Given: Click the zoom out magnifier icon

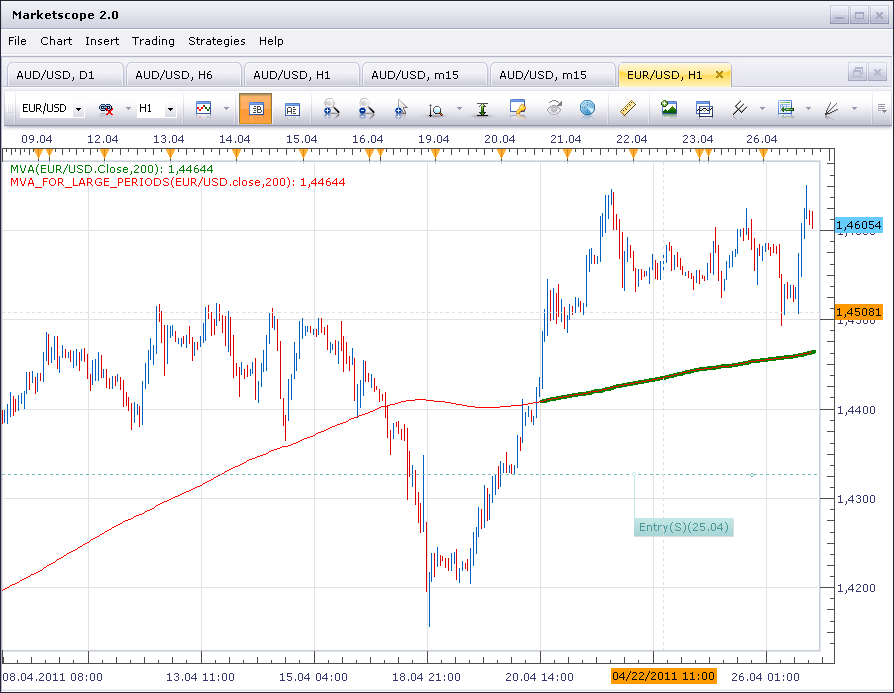Looking at the screenshot, I should (x=366, y=108).
